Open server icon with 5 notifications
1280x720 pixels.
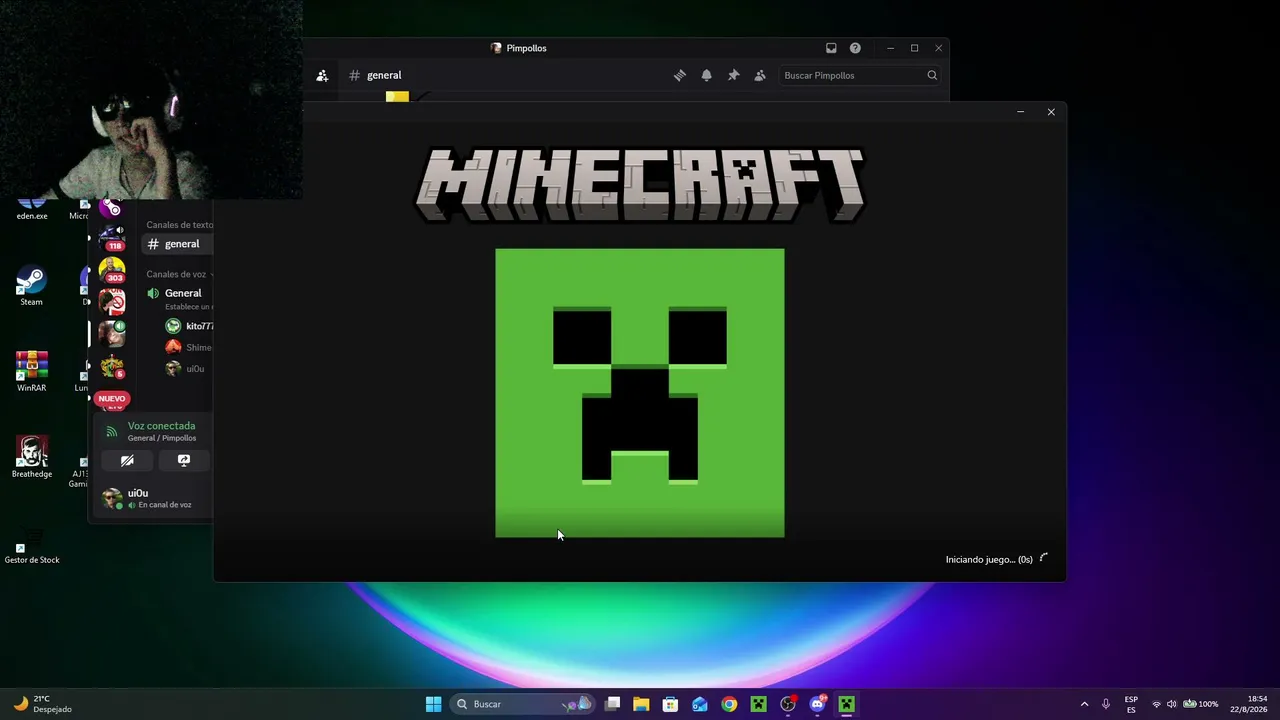click(x=112, y=367)
